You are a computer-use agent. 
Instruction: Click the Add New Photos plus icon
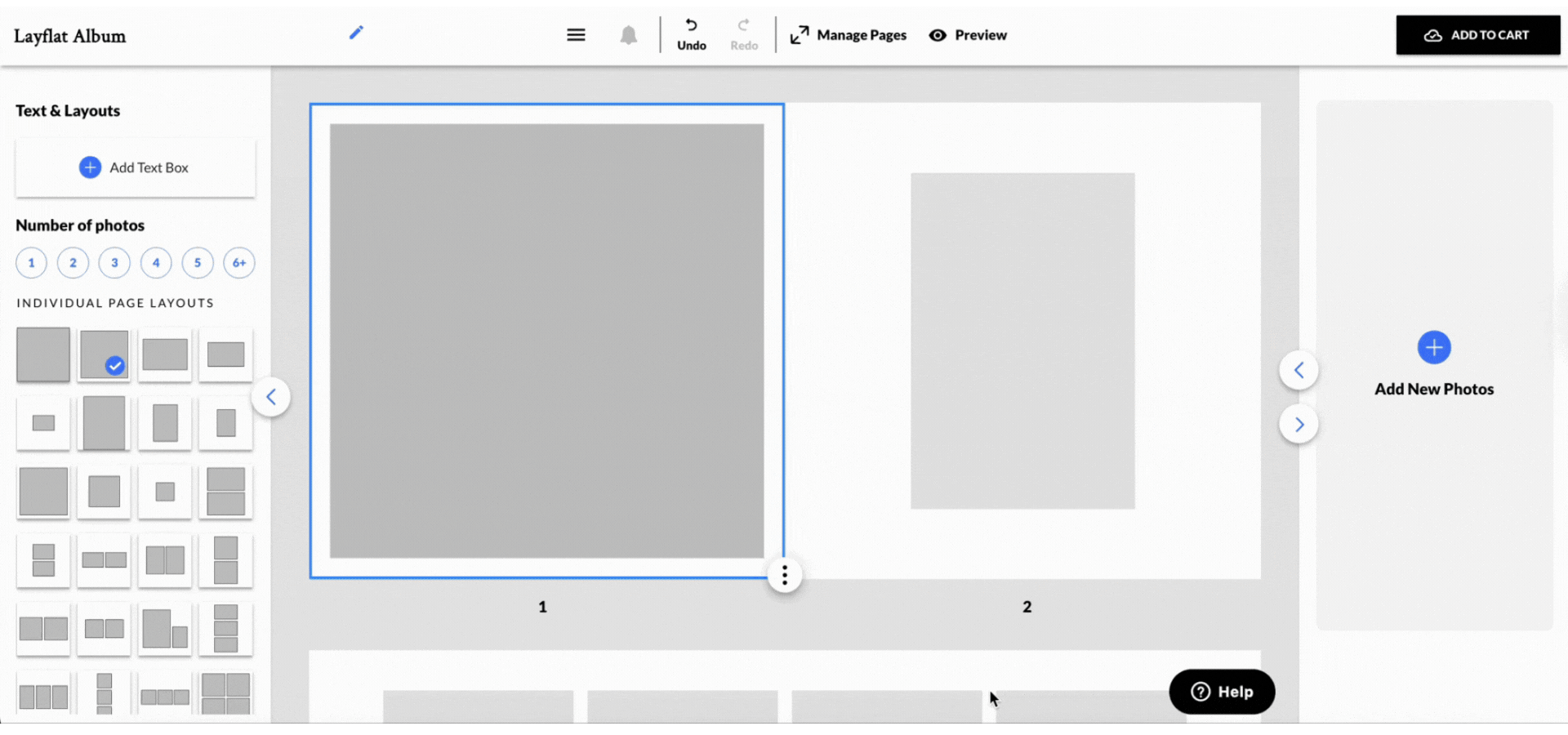(x=1434, y=346)
